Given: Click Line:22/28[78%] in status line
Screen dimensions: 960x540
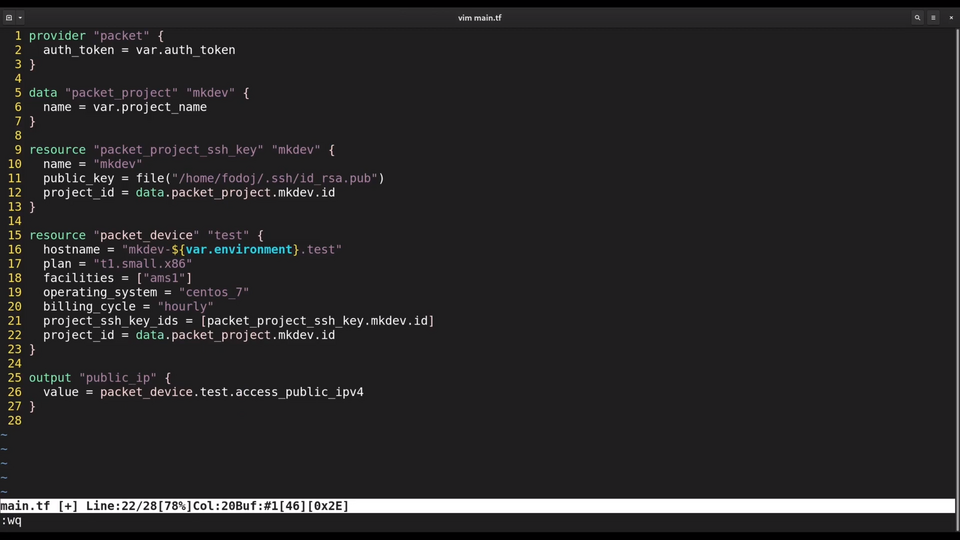Looking at the screenshot, I should point(139,506).
